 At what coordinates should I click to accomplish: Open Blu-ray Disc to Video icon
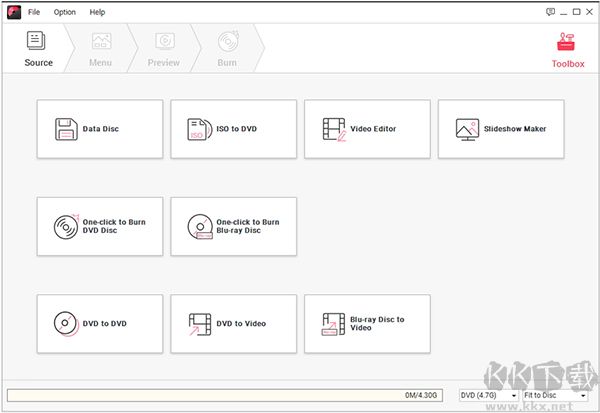point(333,324)
